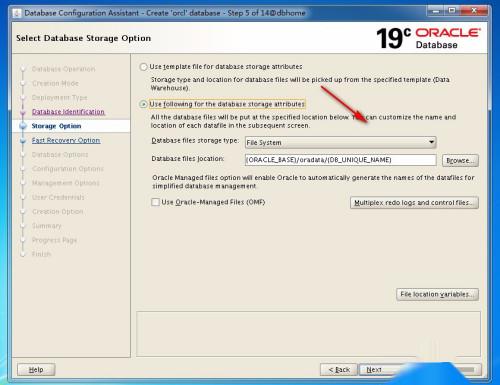This screenshot has width=500, height=385.
Task: Click the Oracle 19c Database logo
Action: pyautogui.click(x=428, y=38)
